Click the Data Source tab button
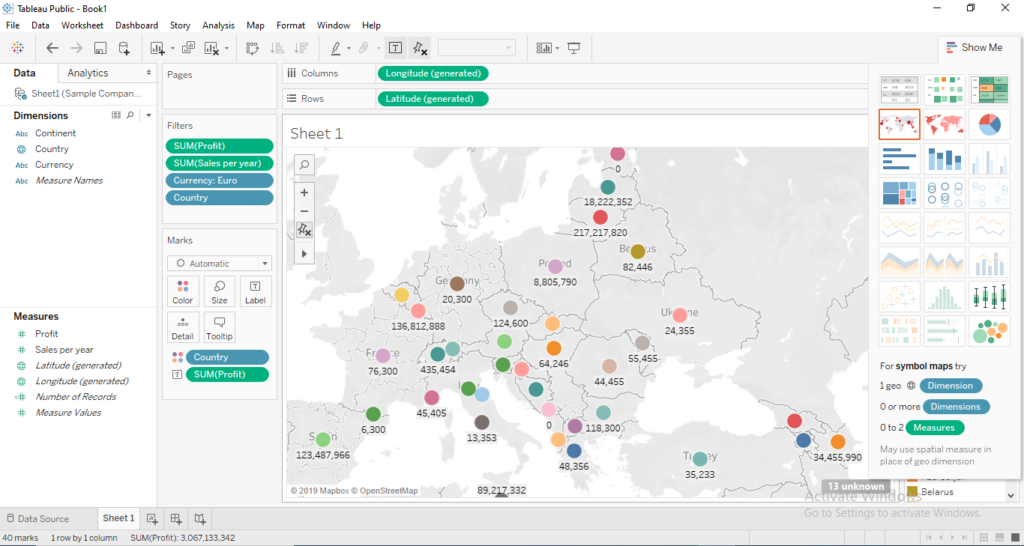1024x546 pixels. pyautogui.click(x=39, y=518)
